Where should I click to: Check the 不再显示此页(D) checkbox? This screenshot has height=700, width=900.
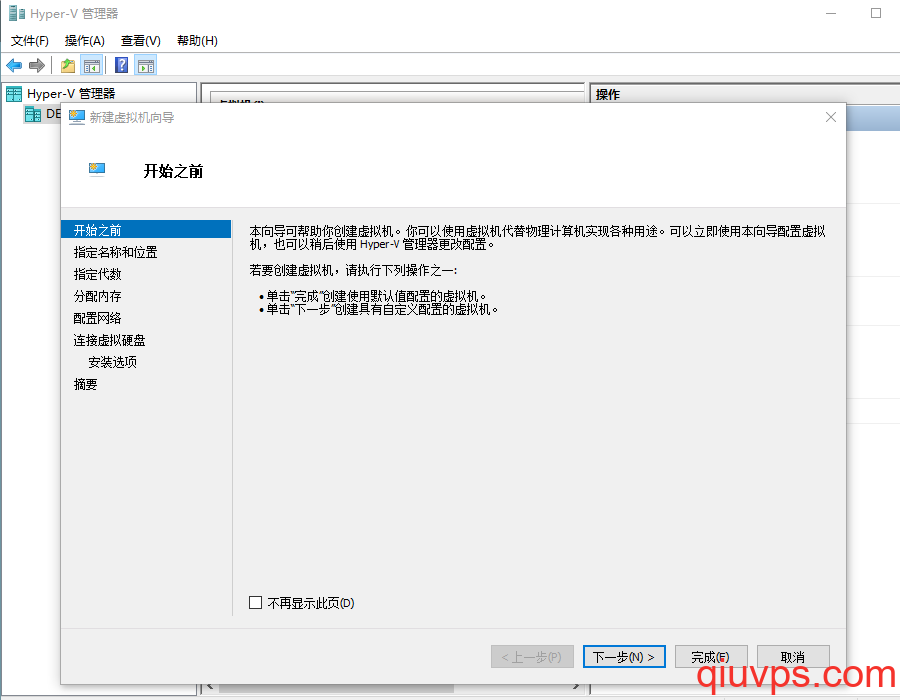(255, 602)
